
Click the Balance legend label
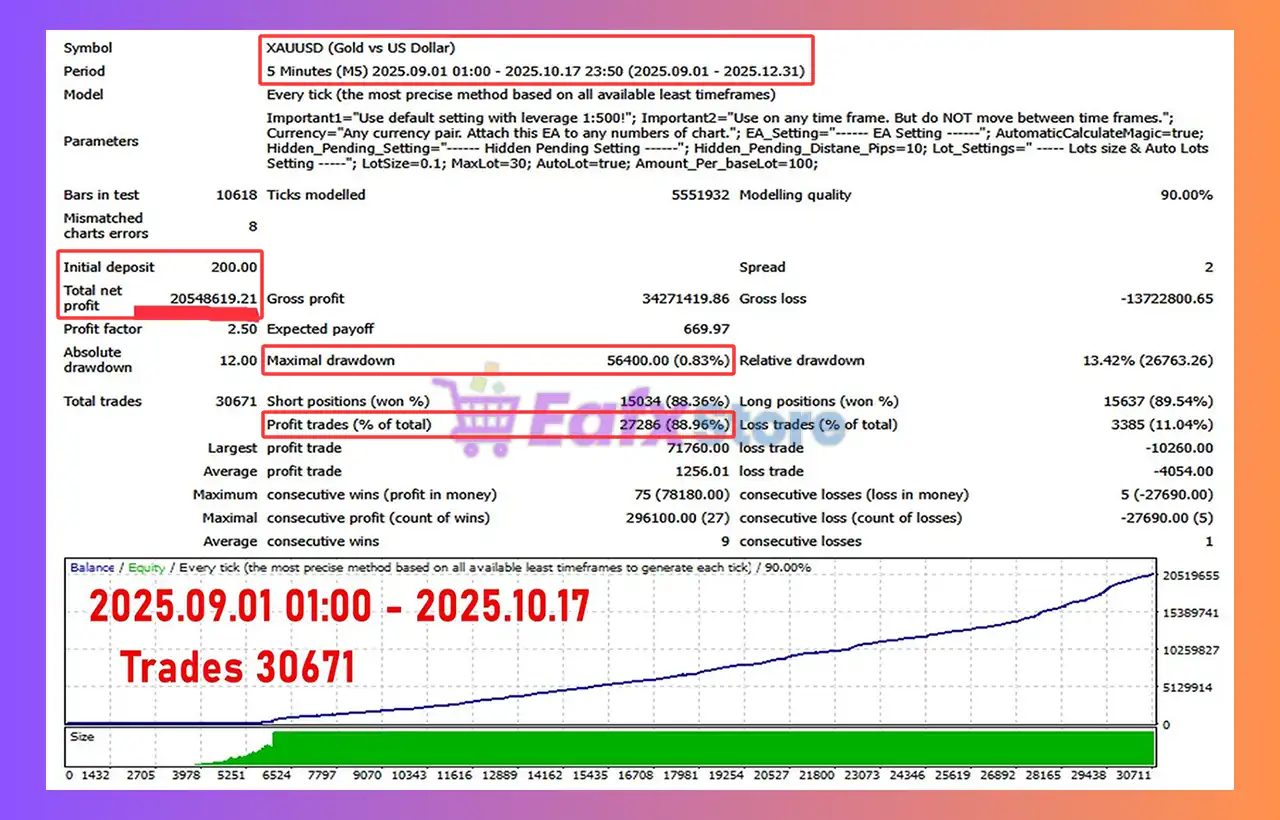click(92, 567)
